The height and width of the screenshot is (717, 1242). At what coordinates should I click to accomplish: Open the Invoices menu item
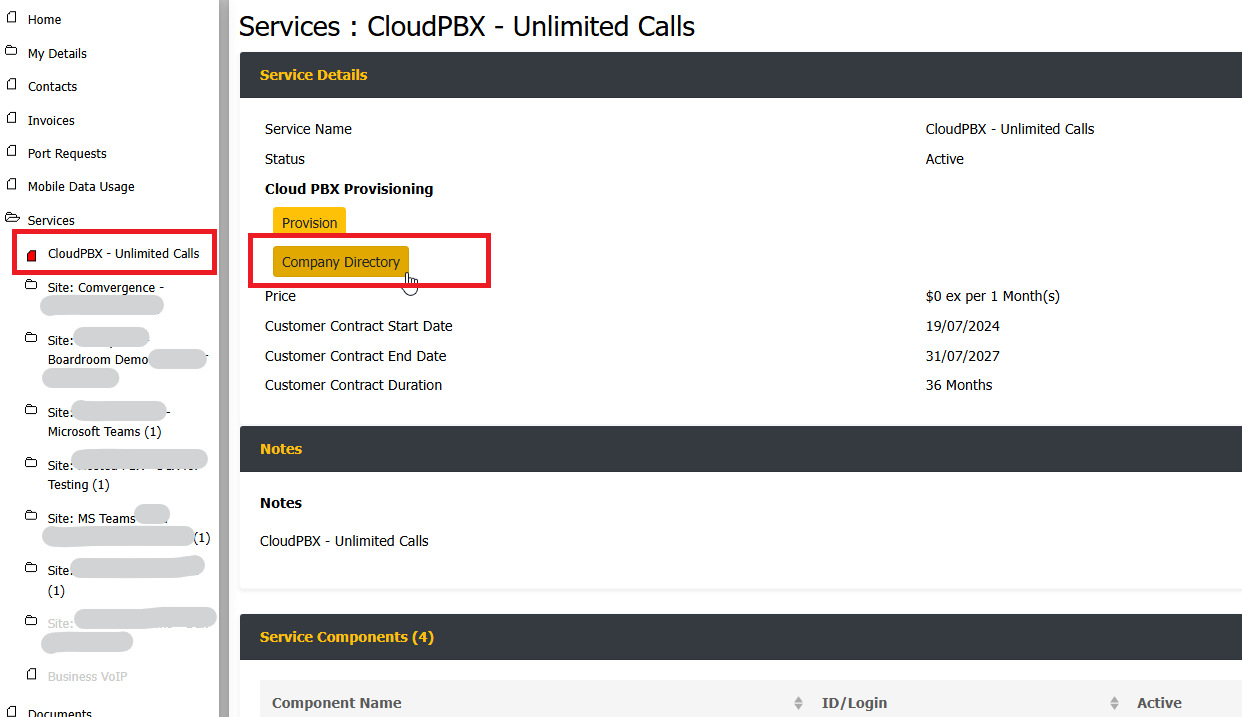51,120
